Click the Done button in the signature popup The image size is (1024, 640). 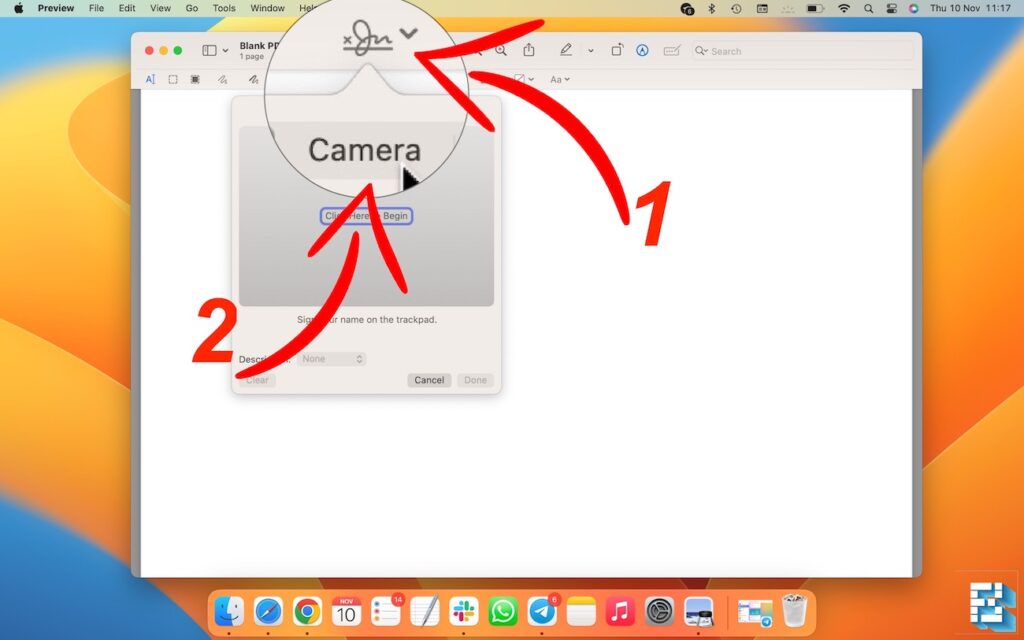coord(475,380)
